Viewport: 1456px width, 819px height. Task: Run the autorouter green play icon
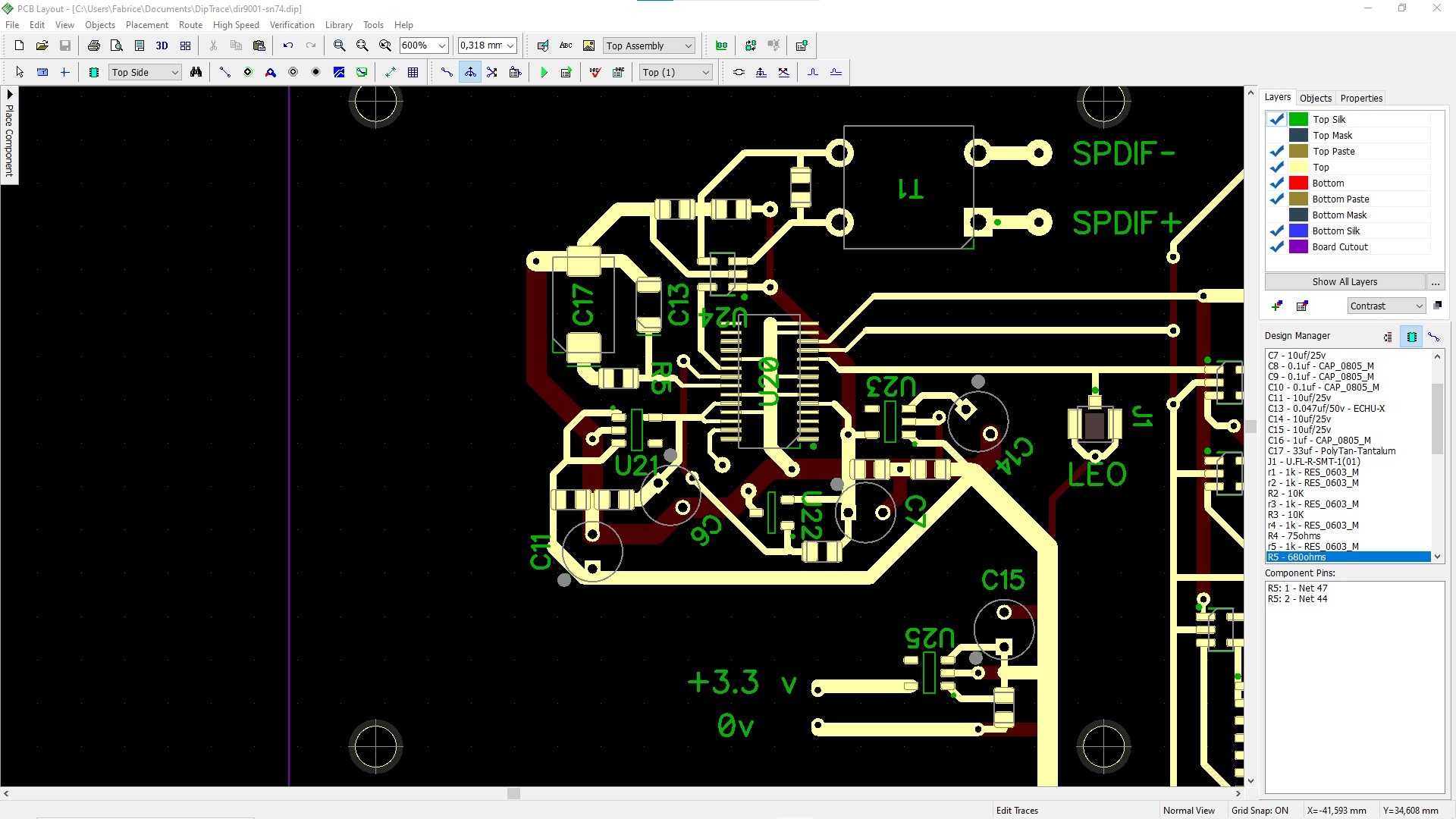click(x=544, y=72)
